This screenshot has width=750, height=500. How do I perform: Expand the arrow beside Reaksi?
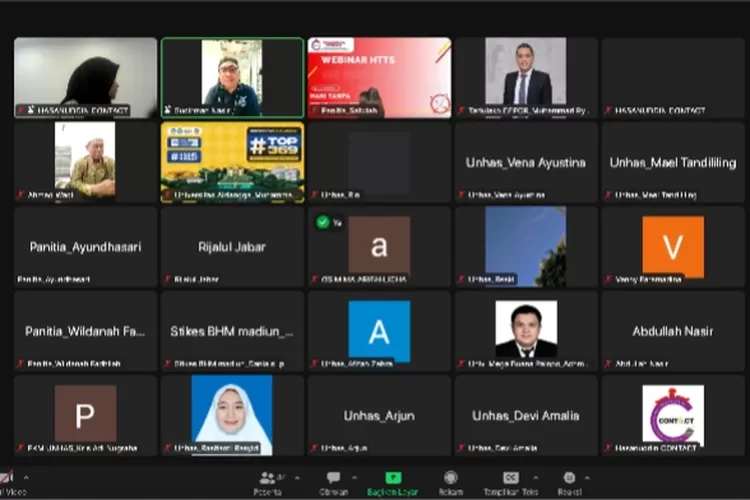(589, 478)
